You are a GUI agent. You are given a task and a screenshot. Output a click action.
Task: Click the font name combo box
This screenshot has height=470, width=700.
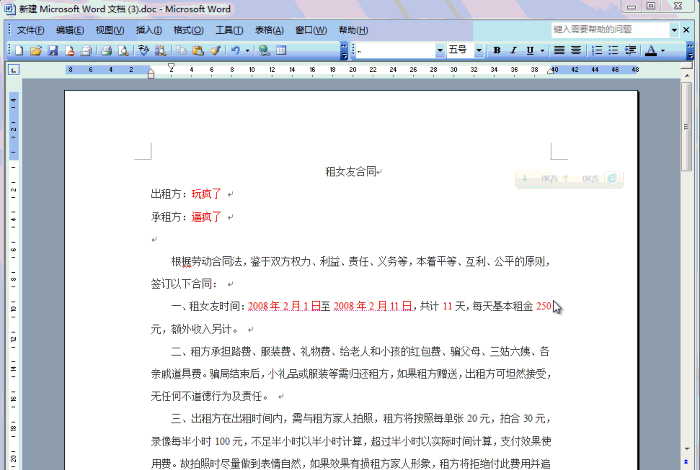click(396, 50)
